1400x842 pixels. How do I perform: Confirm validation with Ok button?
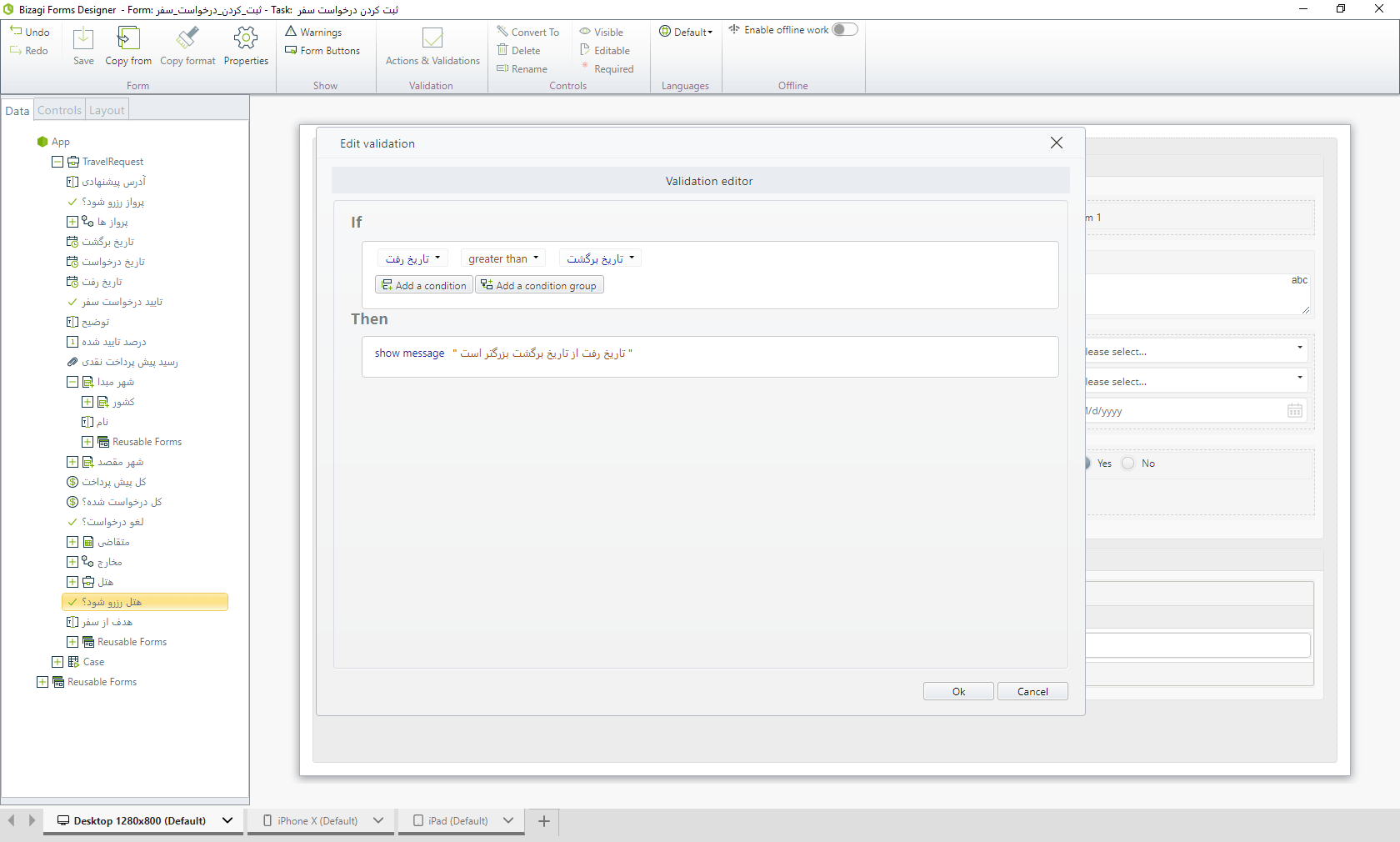(958, 691)
